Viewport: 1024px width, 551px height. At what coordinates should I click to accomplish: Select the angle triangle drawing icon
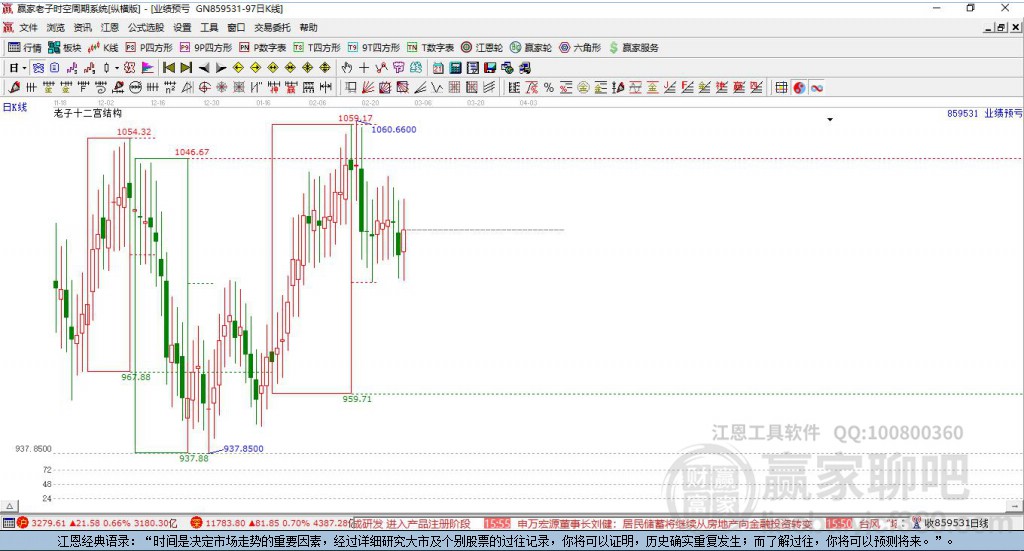pyautogui.click(x=187, y=87)
